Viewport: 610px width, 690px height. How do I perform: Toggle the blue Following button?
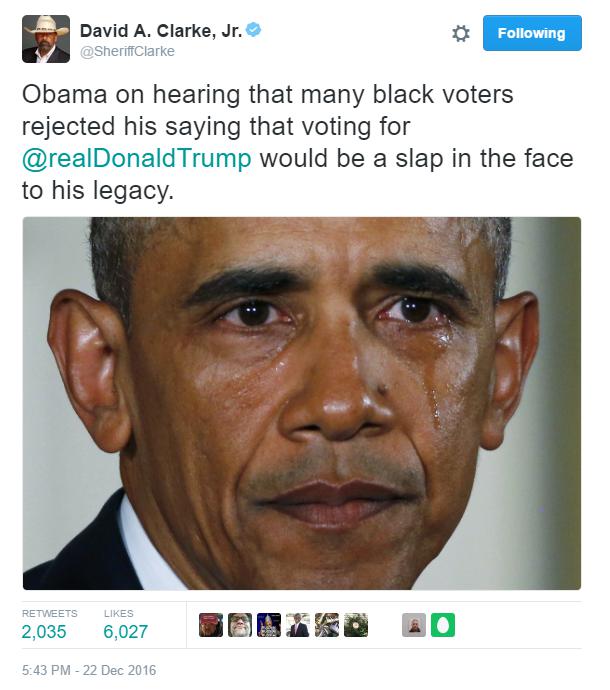[x=532, y=33]
